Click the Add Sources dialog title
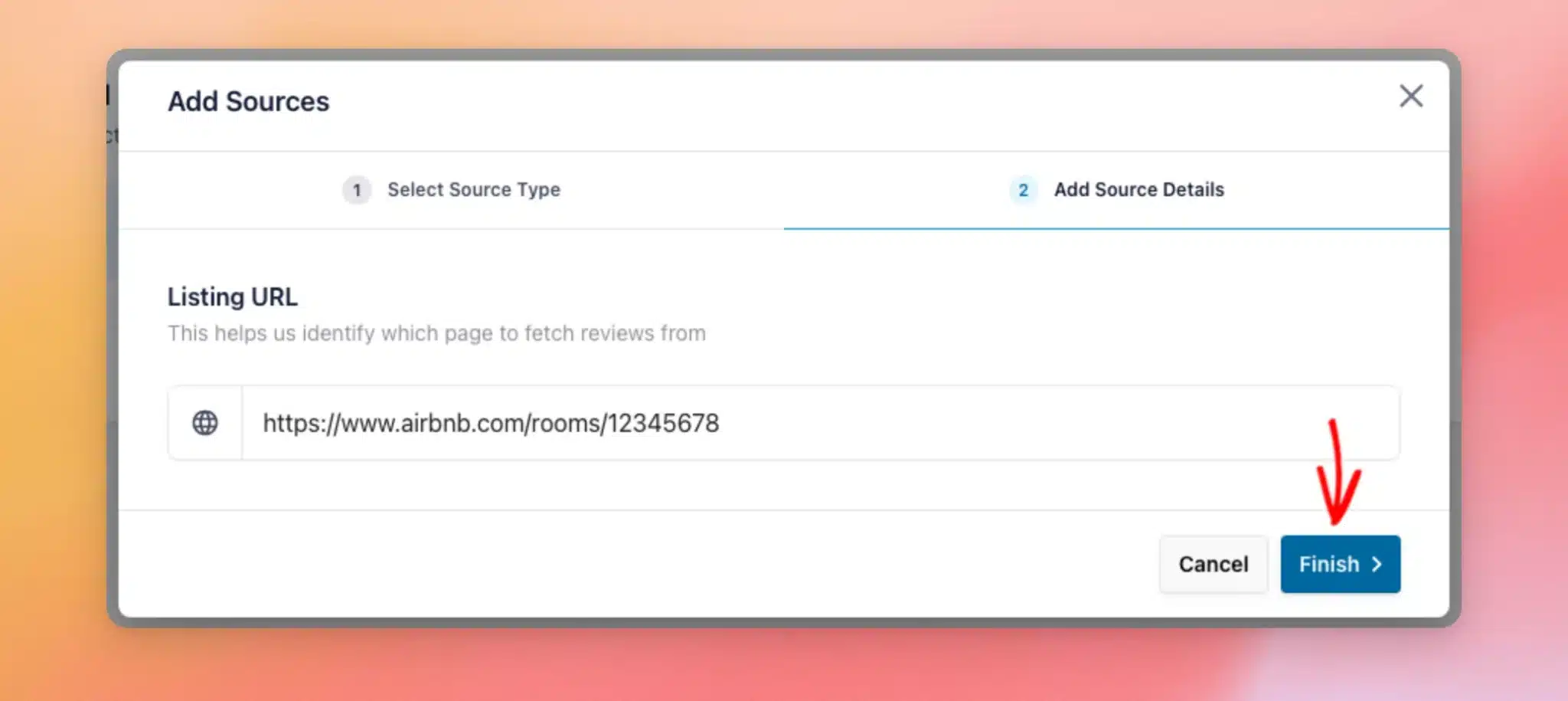1568x701 pixels. tap(249, 101)
